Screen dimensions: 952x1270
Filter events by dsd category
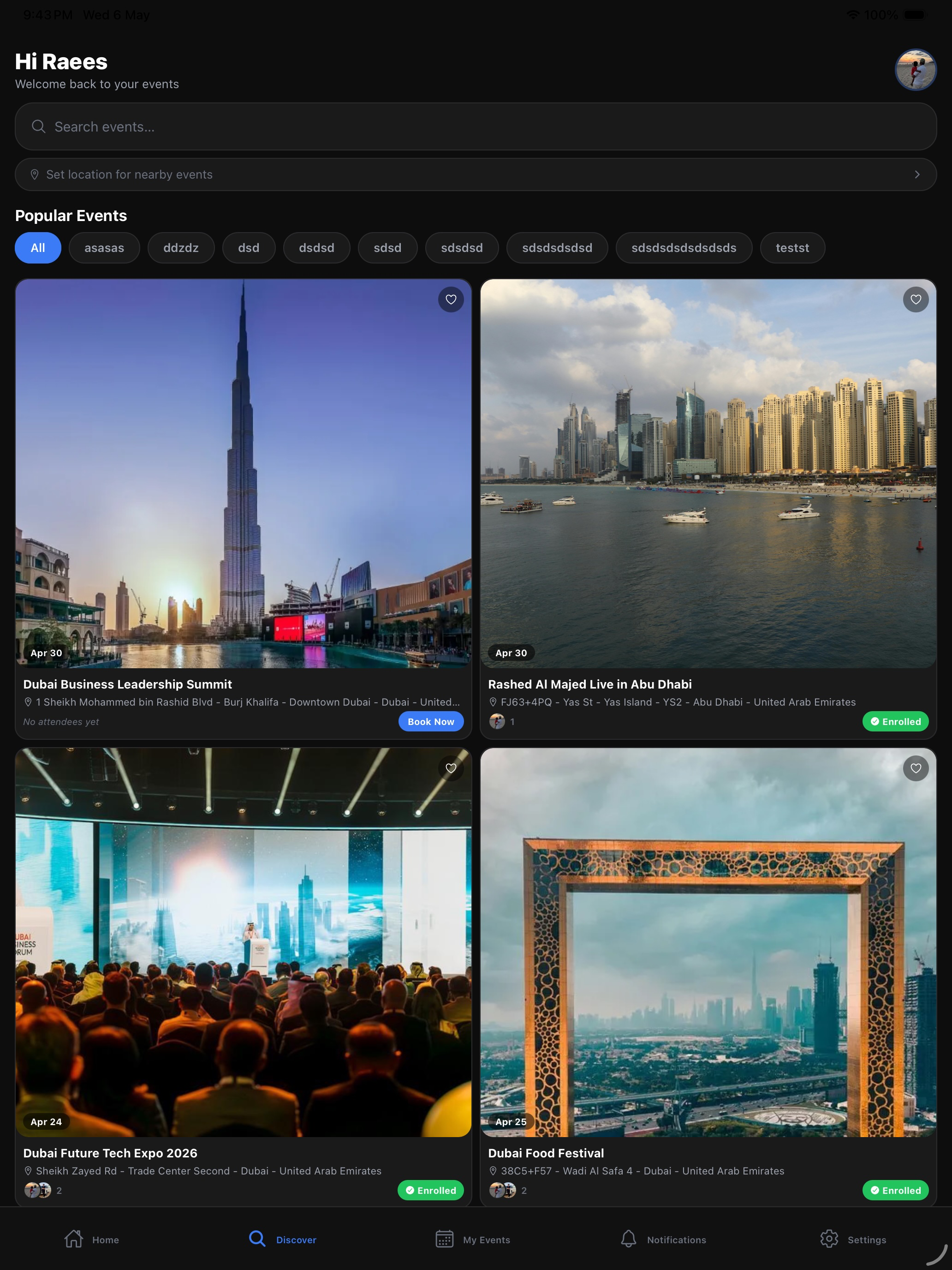(x=249, y=248)
